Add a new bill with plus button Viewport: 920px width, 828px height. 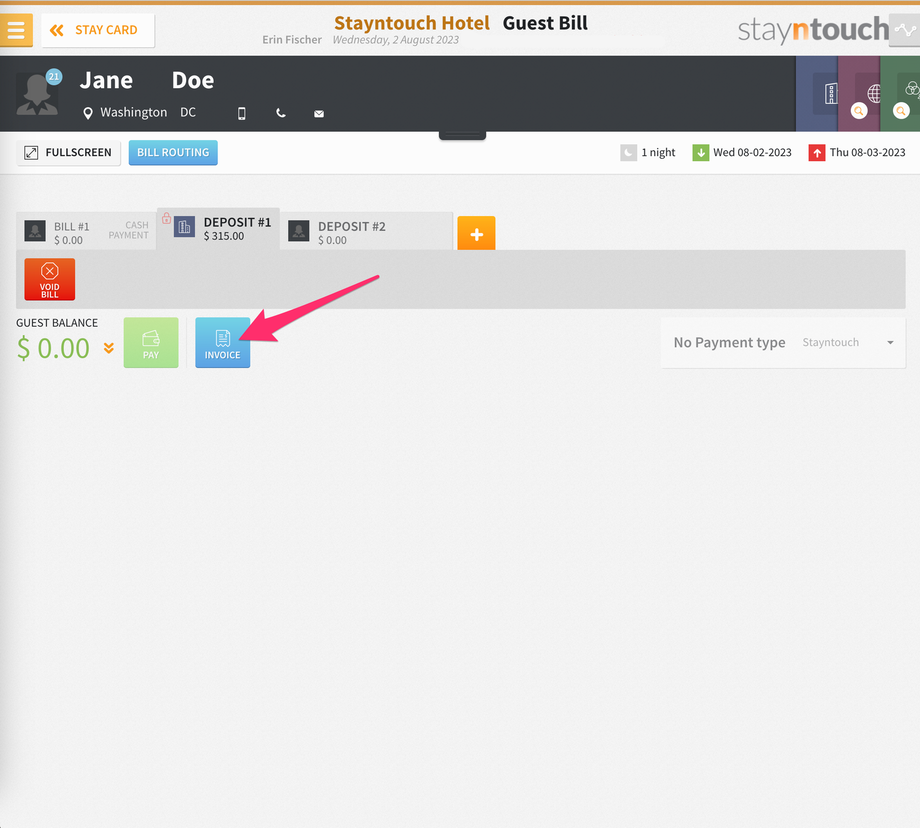point(476,233)
